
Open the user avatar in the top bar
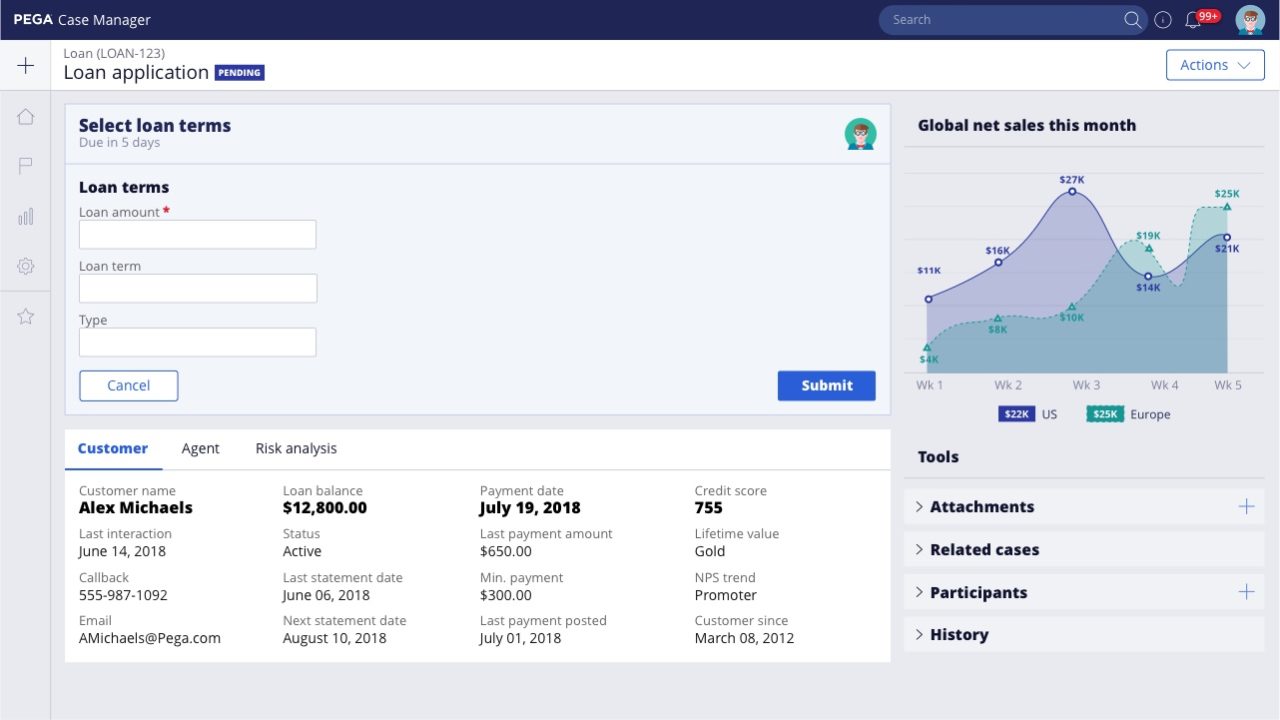1250,19
